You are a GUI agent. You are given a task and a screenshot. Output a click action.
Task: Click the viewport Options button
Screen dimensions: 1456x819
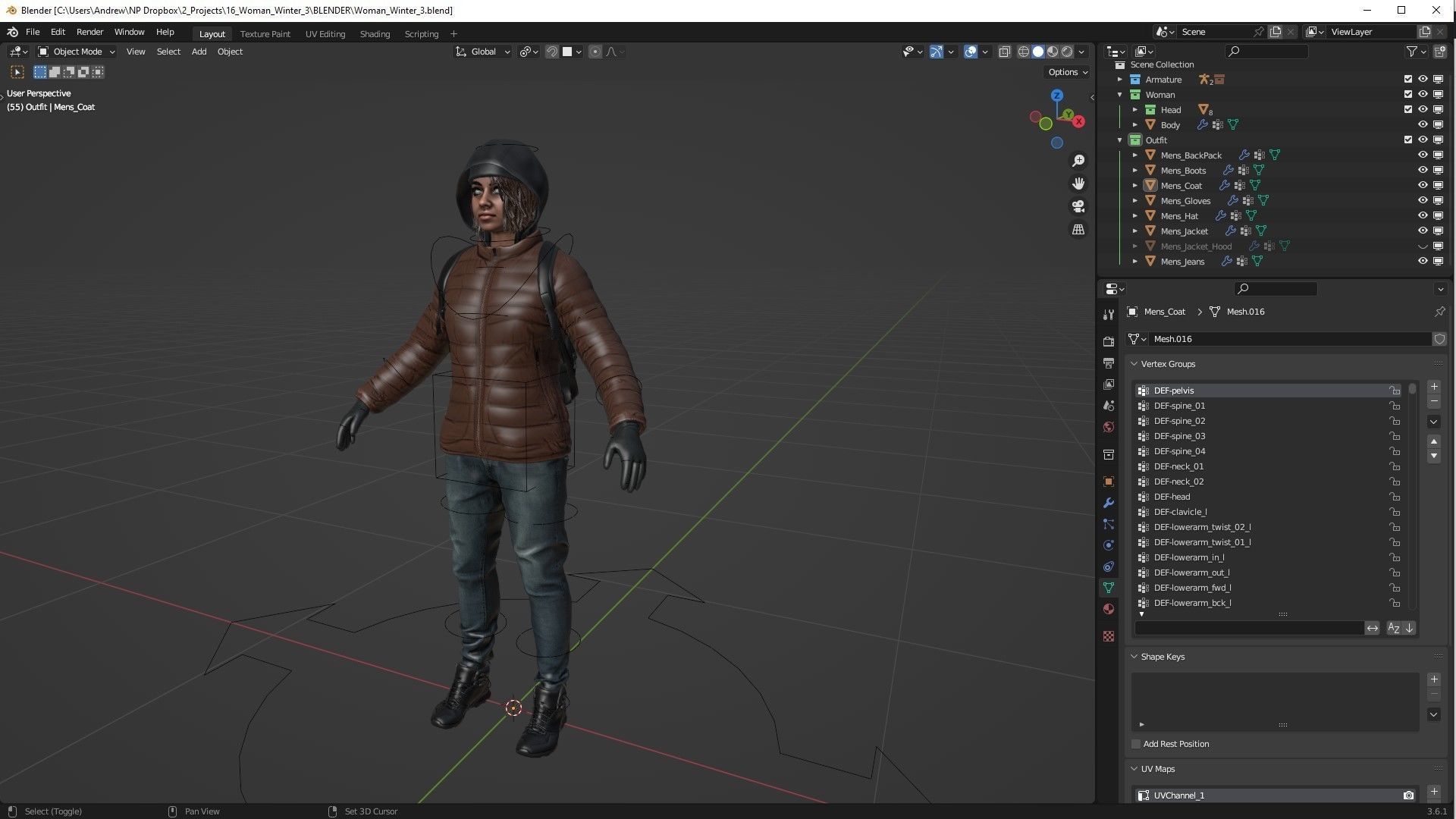pyautogui.click(x=1068, y=72)
